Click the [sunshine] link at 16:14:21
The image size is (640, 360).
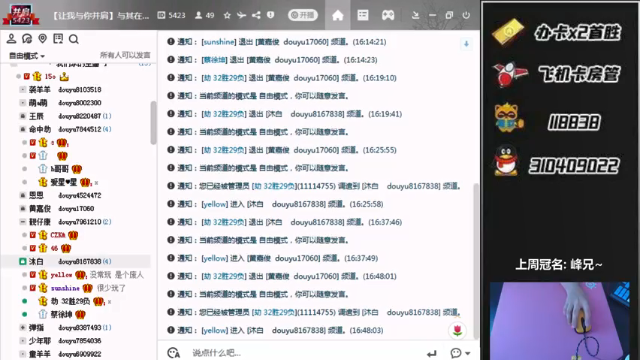218,42
